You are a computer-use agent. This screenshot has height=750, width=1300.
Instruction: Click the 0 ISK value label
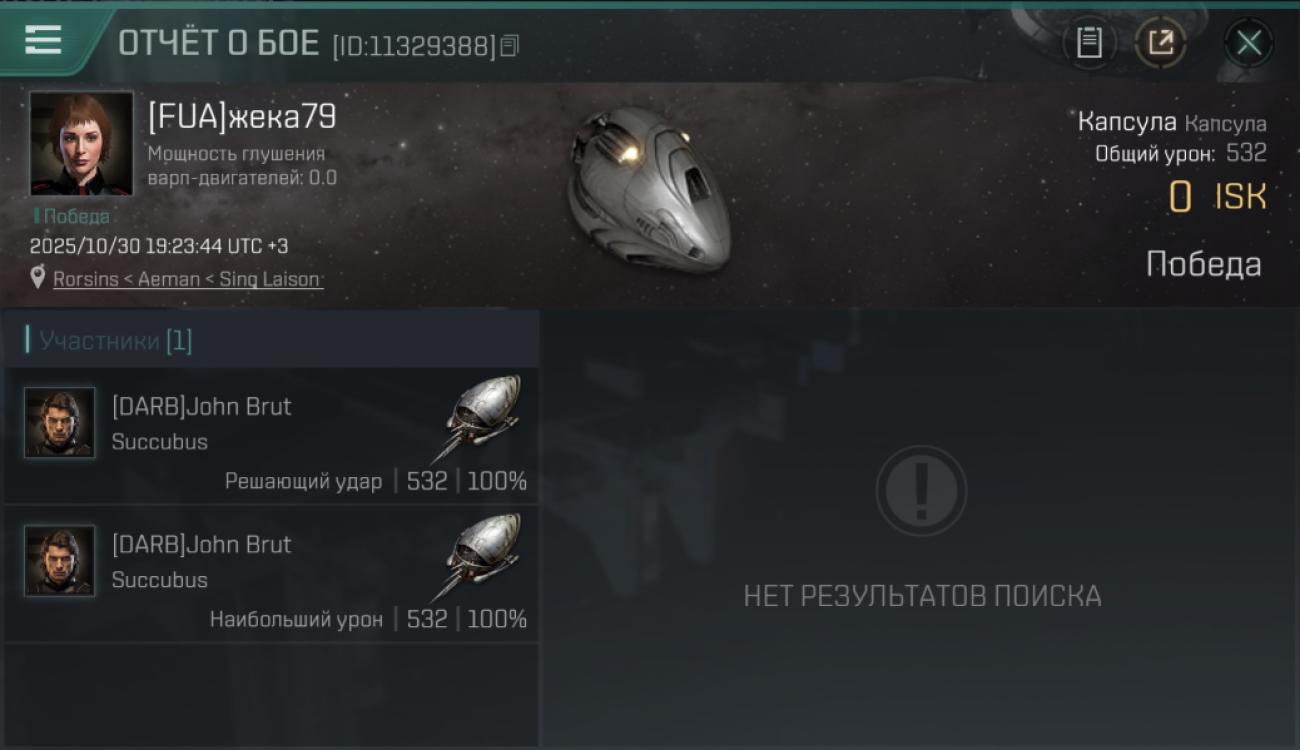(x=1217, y=197)
